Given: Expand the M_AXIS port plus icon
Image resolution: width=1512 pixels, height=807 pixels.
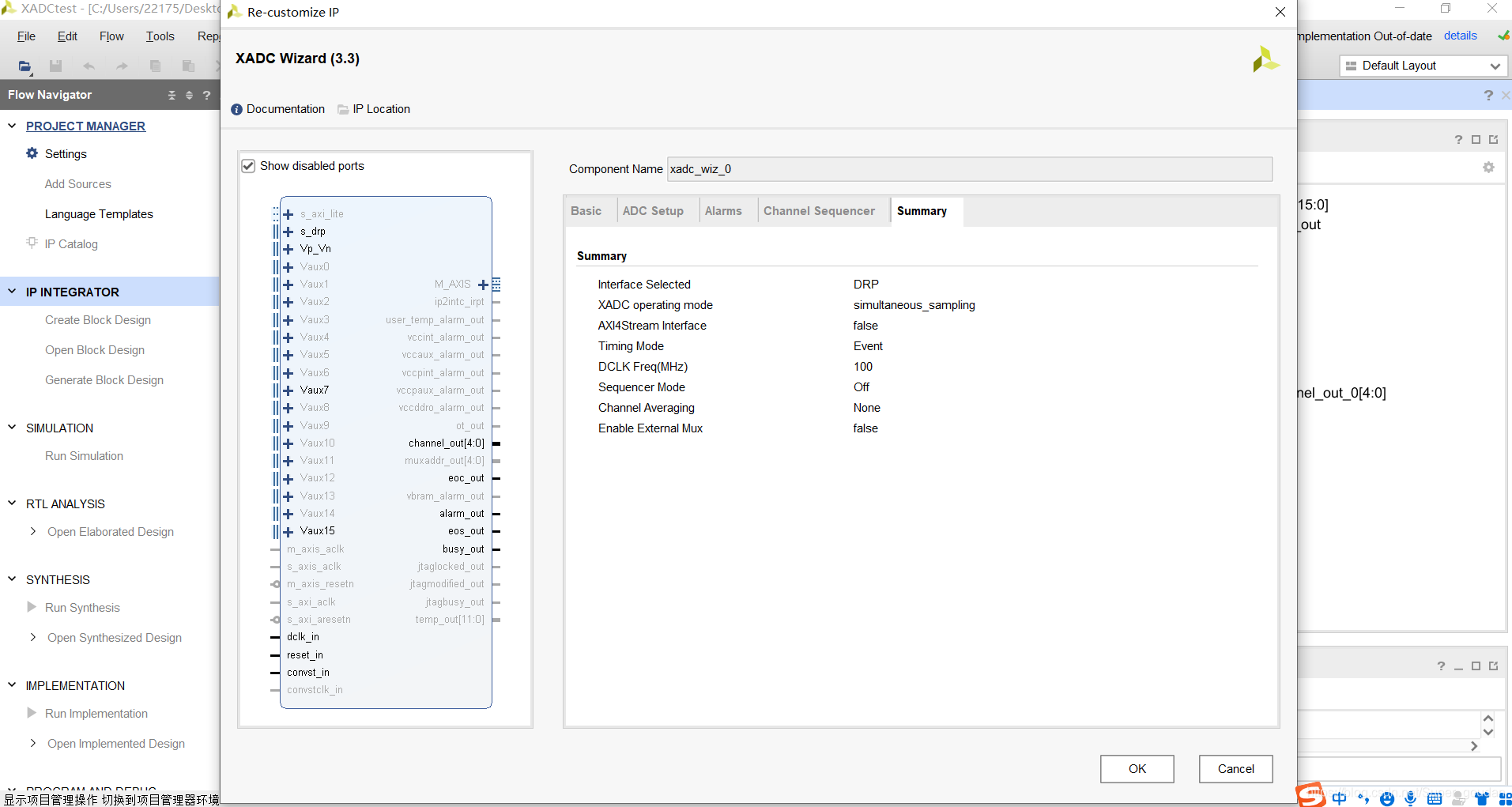Looking at the screenshot, I should (x=483, y=285).
